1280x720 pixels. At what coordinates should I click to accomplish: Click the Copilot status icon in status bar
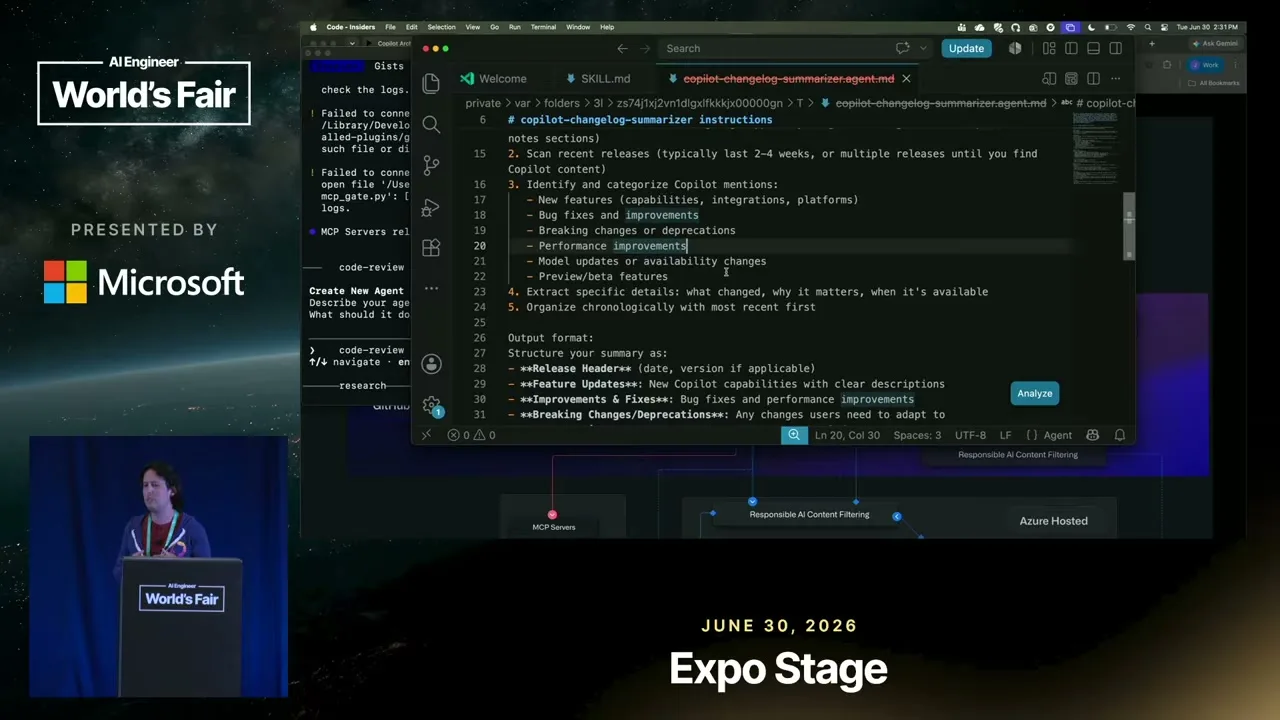pyautogui.click(x=1092, y=435)
